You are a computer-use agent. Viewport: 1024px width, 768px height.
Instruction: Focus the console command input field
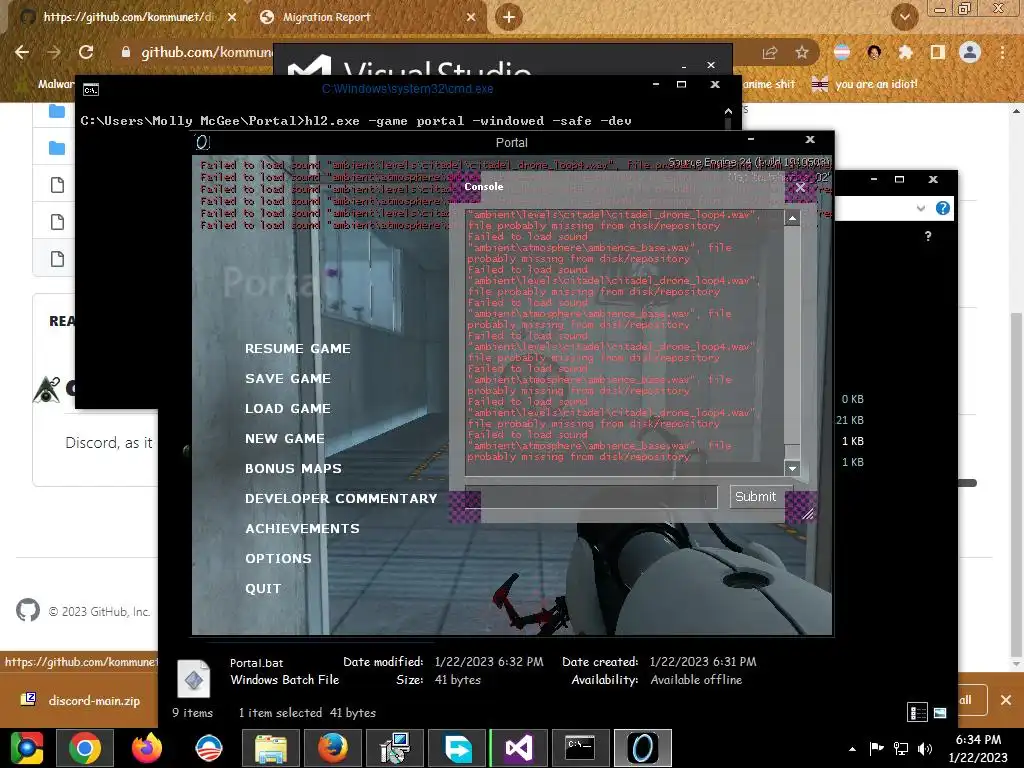[x=591, y=497]
